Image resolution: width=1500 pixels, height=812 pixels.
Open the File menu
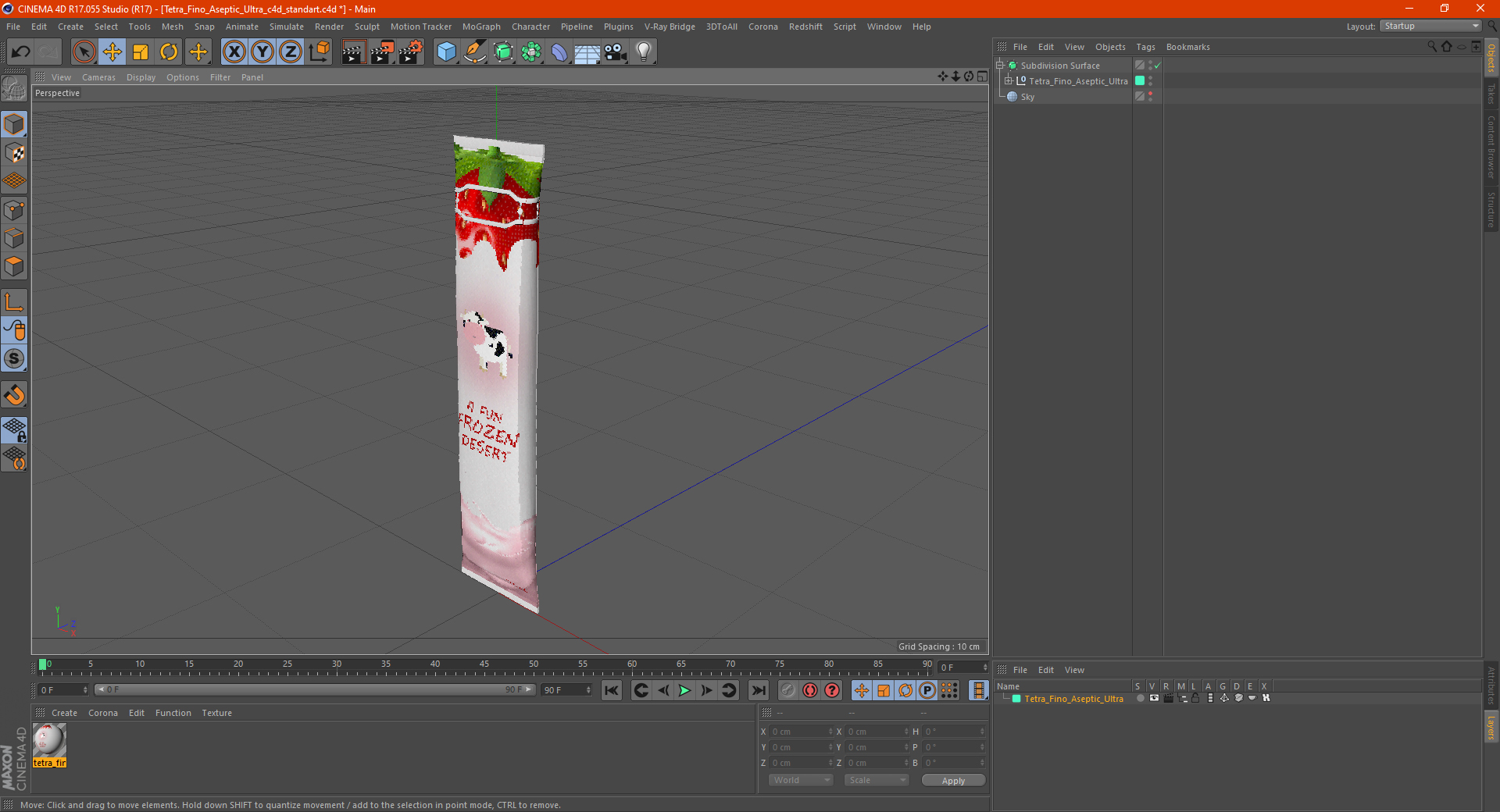coord(13,27)
